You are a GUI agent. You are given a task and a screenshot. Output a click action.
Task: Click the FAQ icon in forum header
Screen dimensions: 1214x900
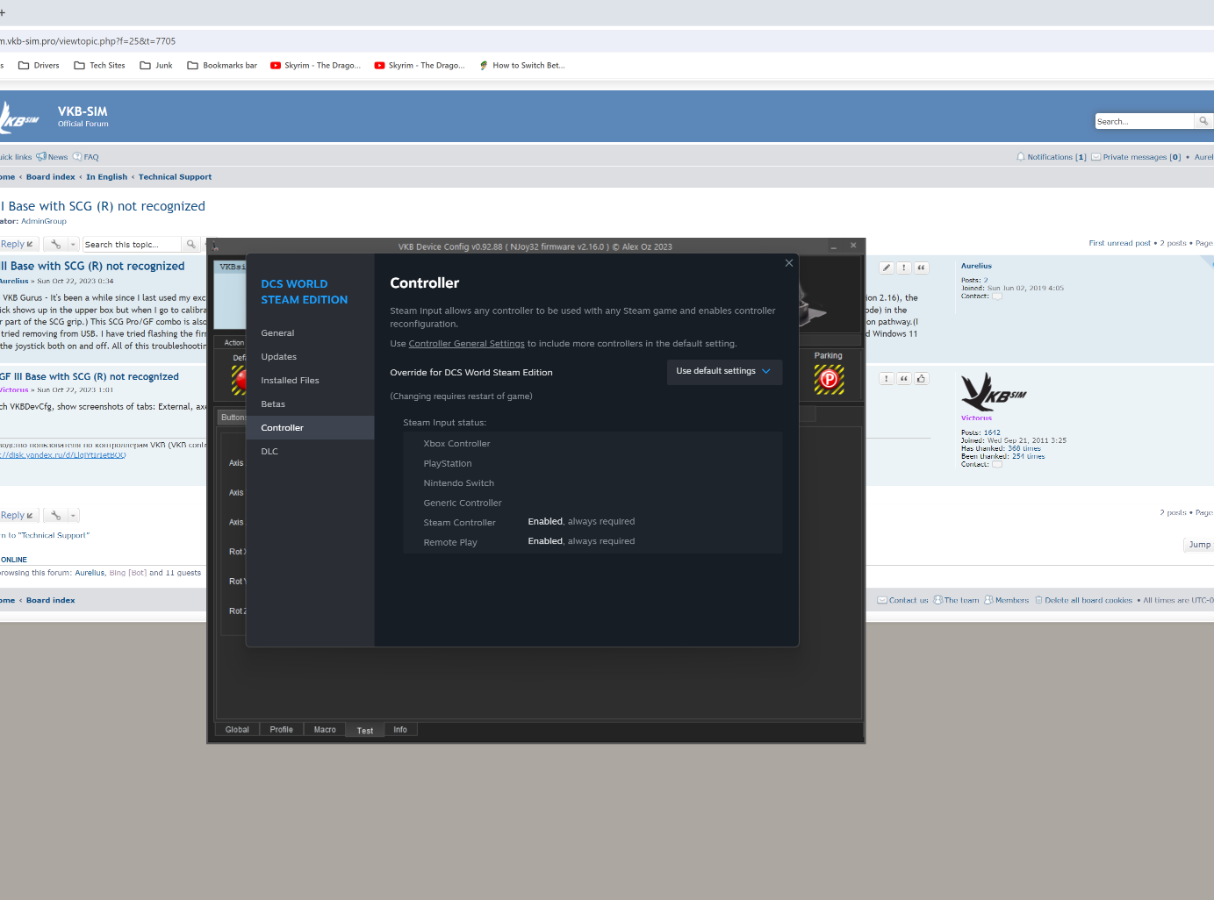[77, 157]
